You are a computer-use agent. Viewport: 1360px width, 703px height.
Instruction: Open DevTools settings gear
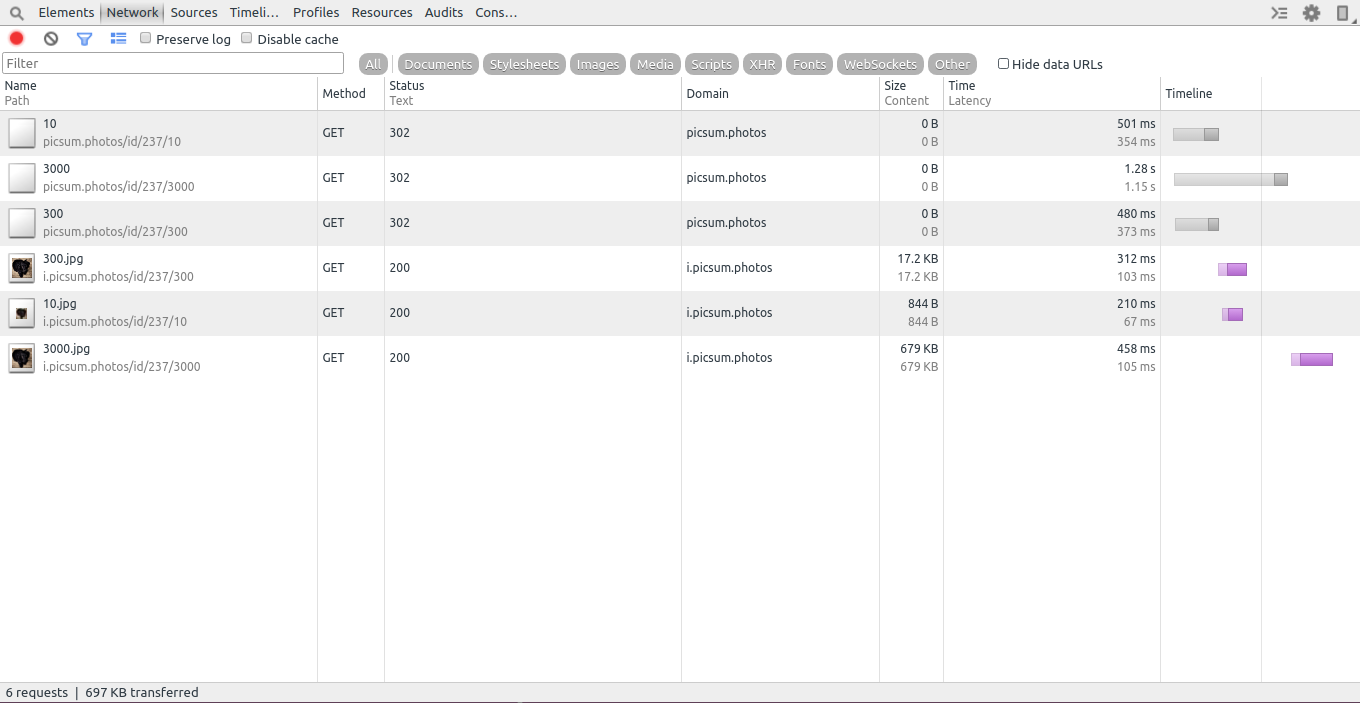1311,13
